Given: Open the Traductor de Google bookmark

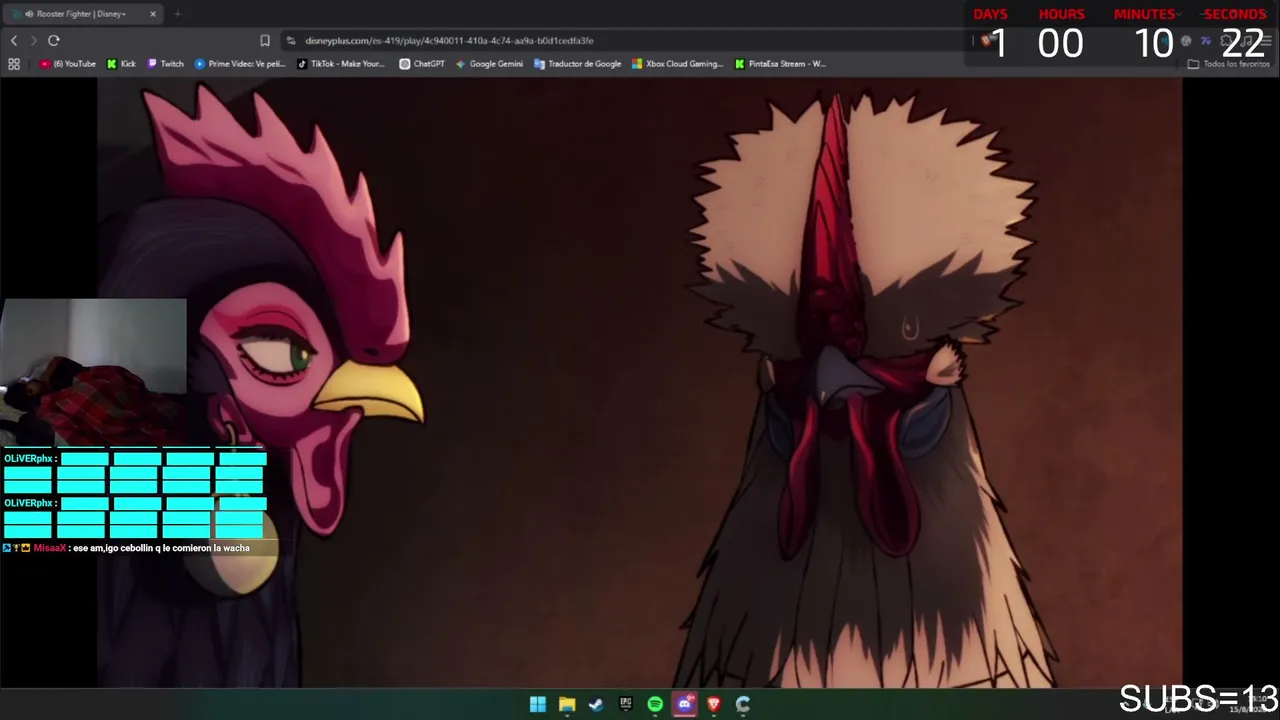Looking at the screenshot, I should pos(578,64).
